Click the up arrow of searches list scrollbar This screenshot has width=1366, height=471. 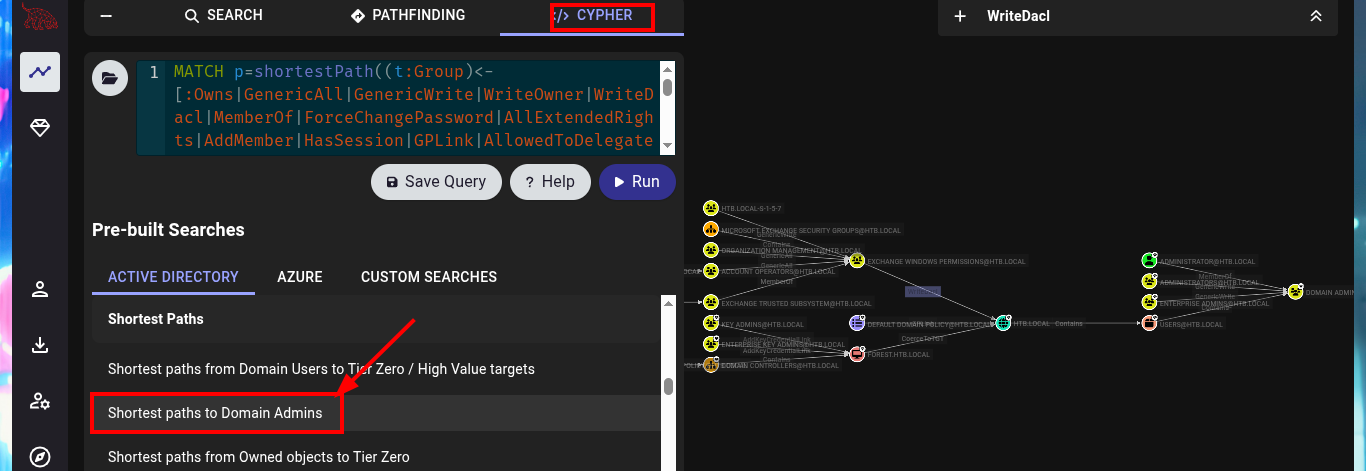(x=668, y=301)
